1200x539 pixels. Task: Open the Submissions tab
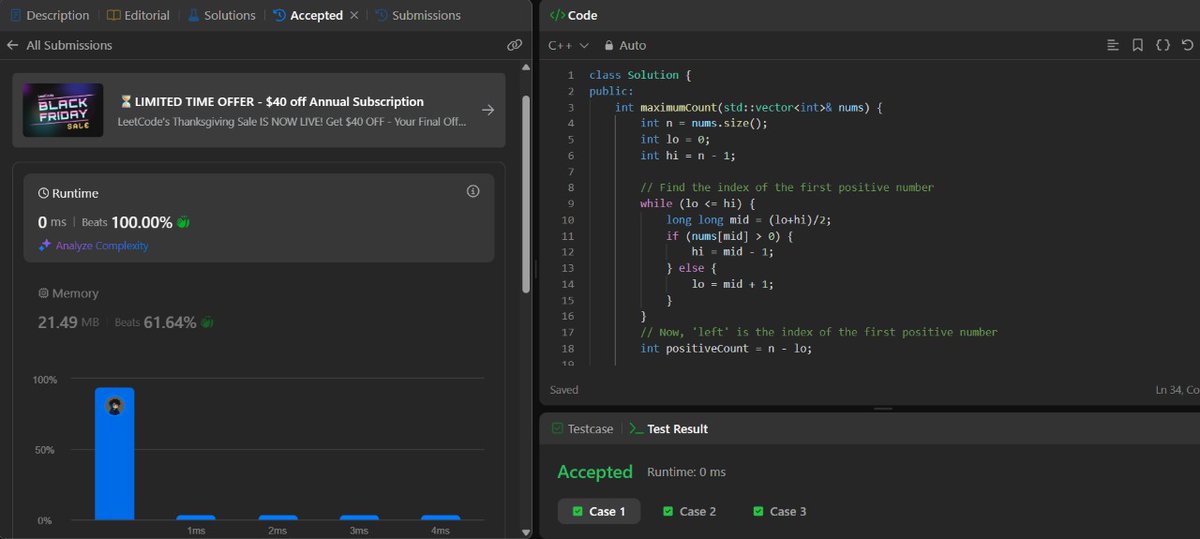click(x=418, y=15)
